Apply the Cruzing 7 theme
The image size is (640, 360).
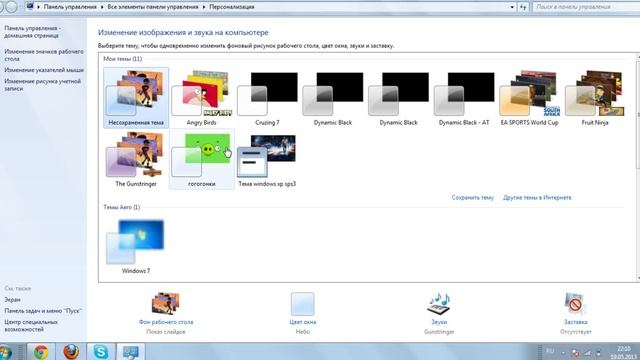click(267, 98)
